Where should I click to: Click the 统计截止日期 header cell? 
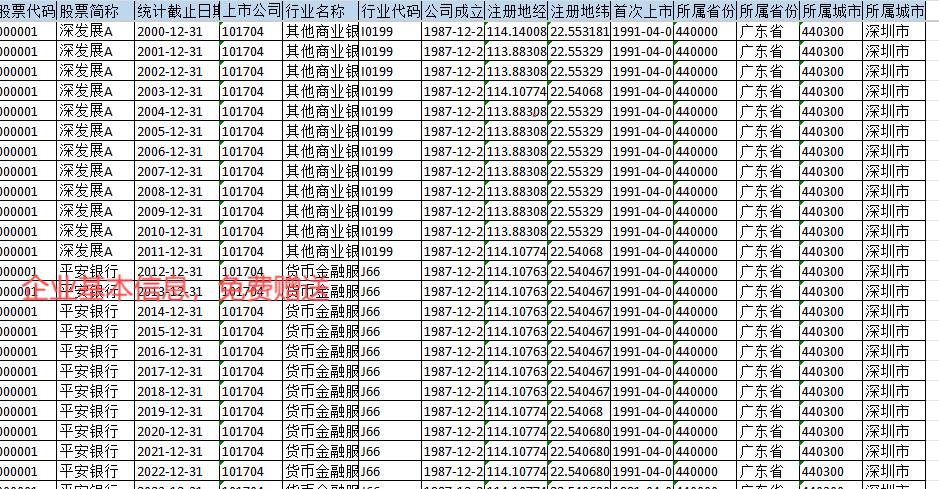point(177,11)
